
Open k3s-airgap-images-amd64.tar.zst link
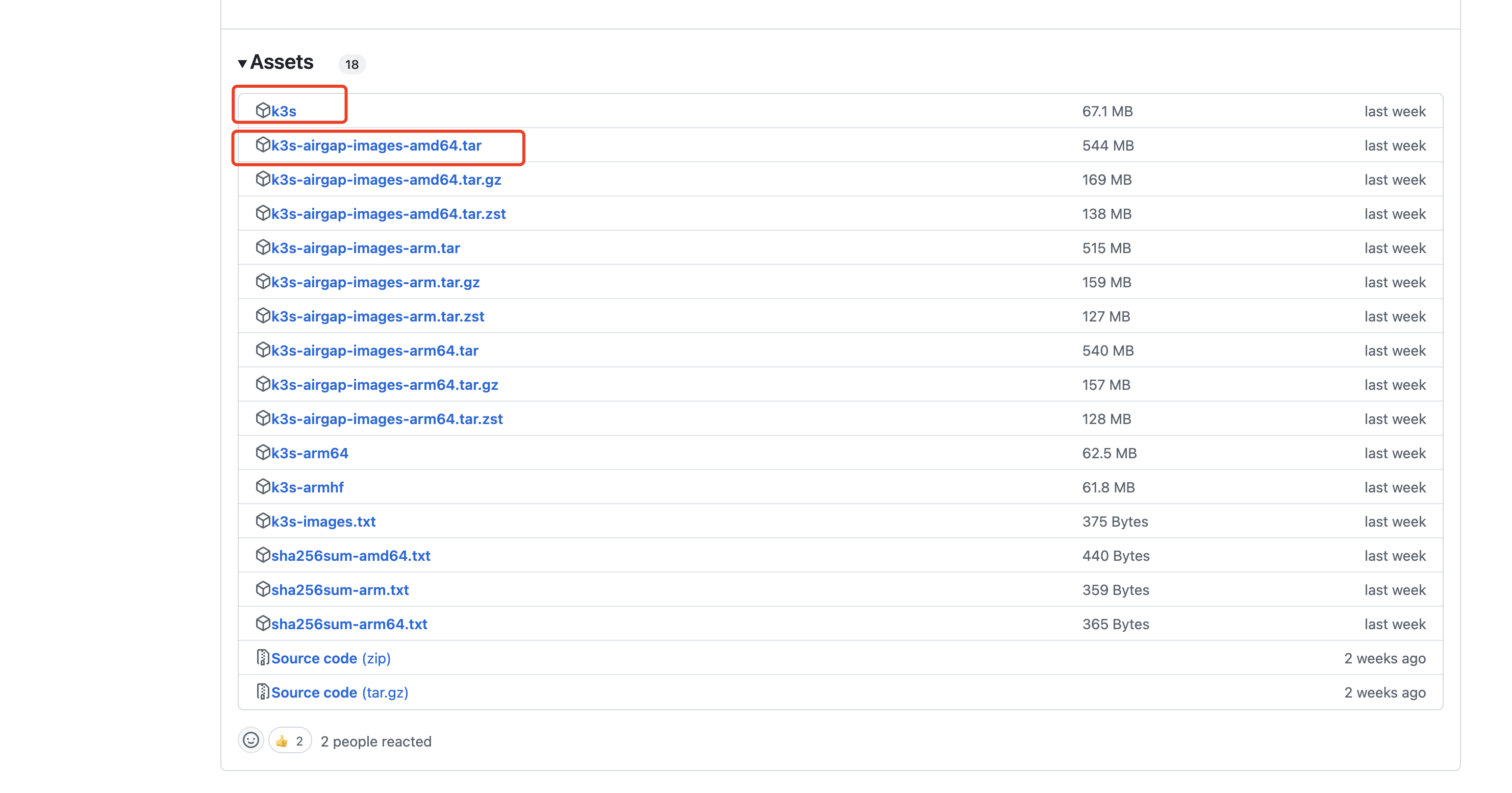(389, 214)
